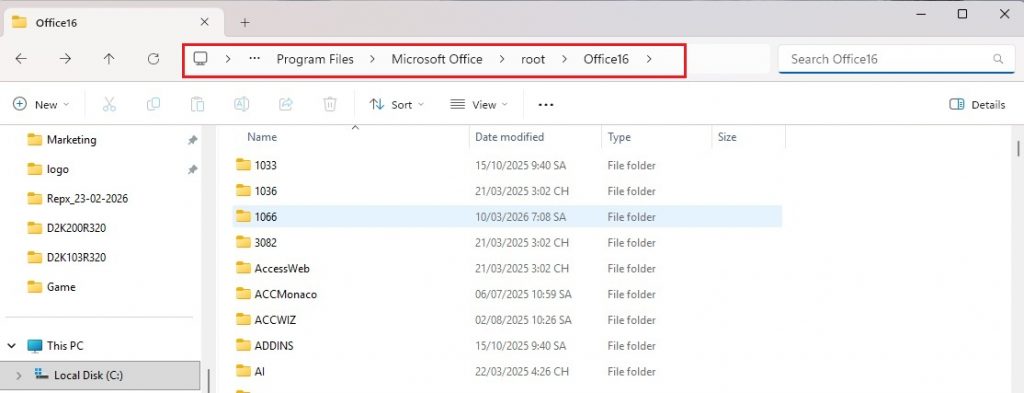Open the Sort dropdown menu
Viewport: 1024px width, 393px height.
tap(396, 104)
